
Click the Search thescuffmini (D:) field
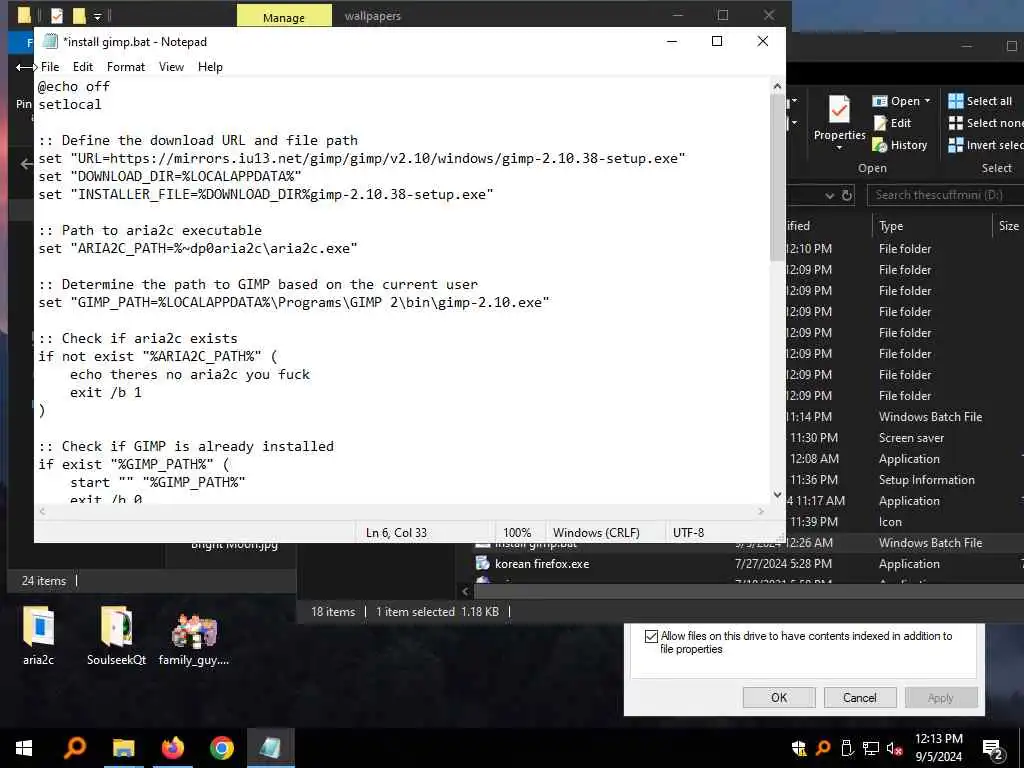(x=944, y=195)
